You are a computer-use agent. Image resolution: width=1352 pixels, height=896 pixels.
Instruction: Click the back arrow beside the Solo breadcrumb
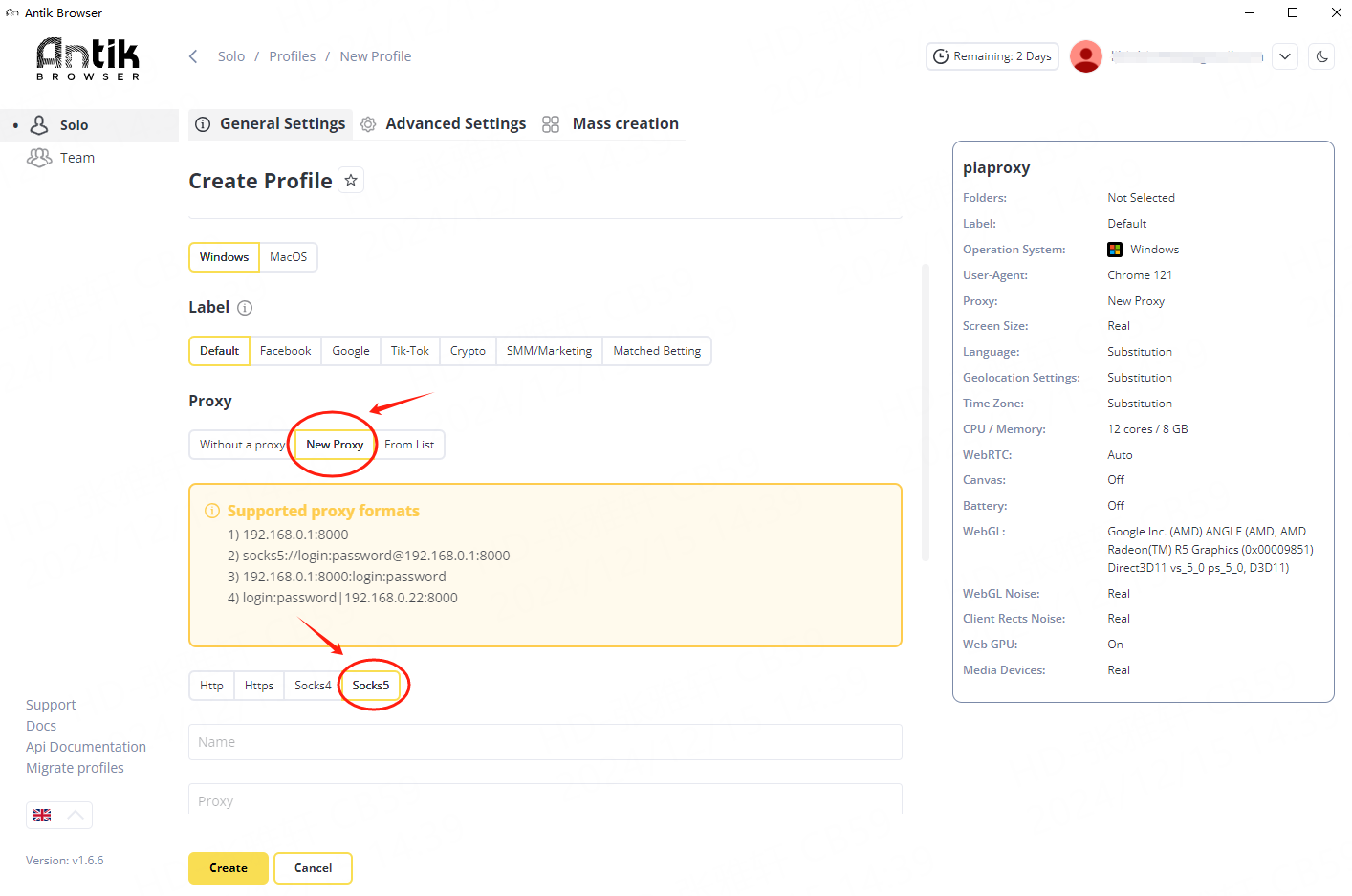tap(193, 56)
